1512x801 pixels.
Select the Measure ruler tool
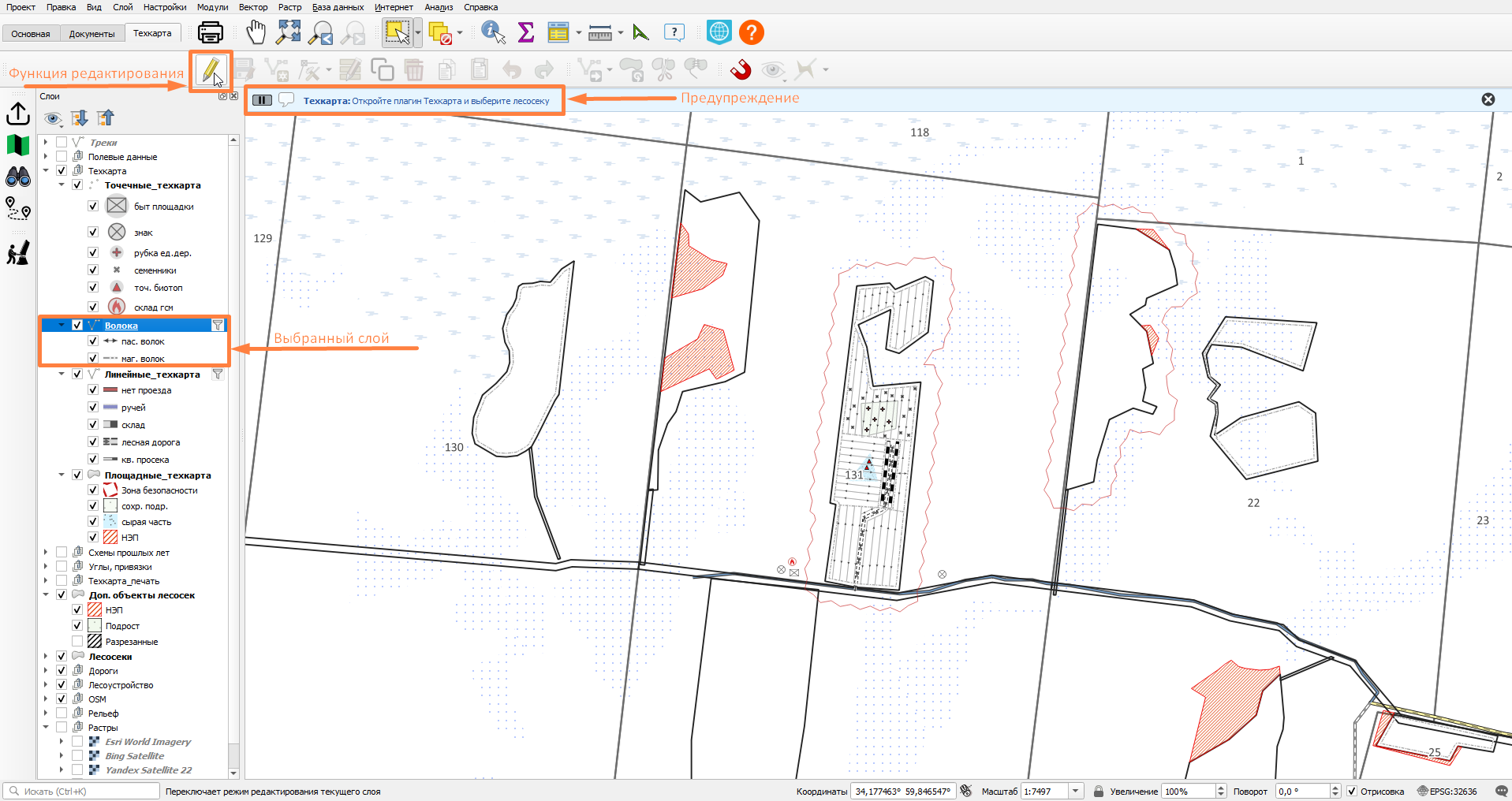600,32
